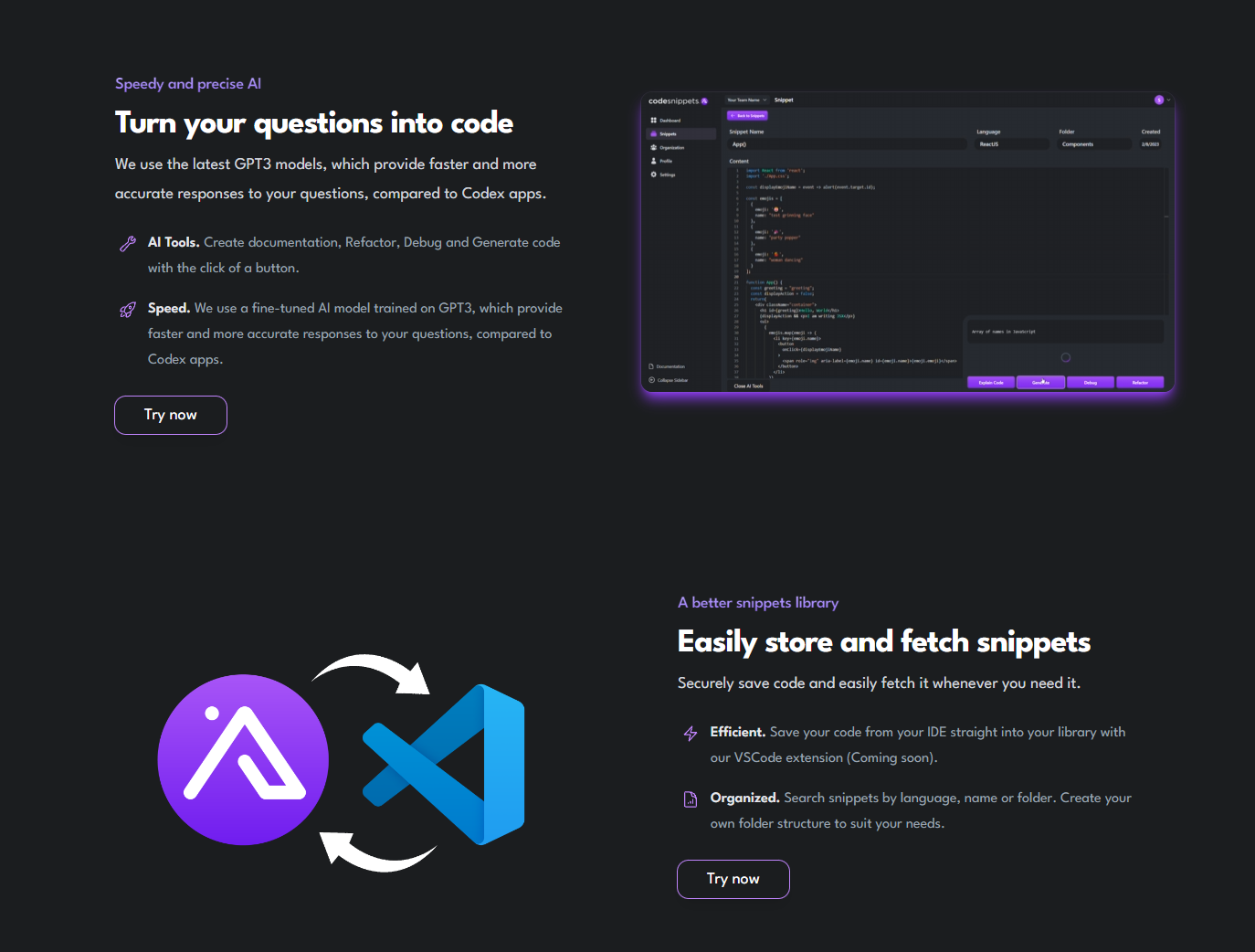Click the code editor content area in preview

[x=948, y=272]
